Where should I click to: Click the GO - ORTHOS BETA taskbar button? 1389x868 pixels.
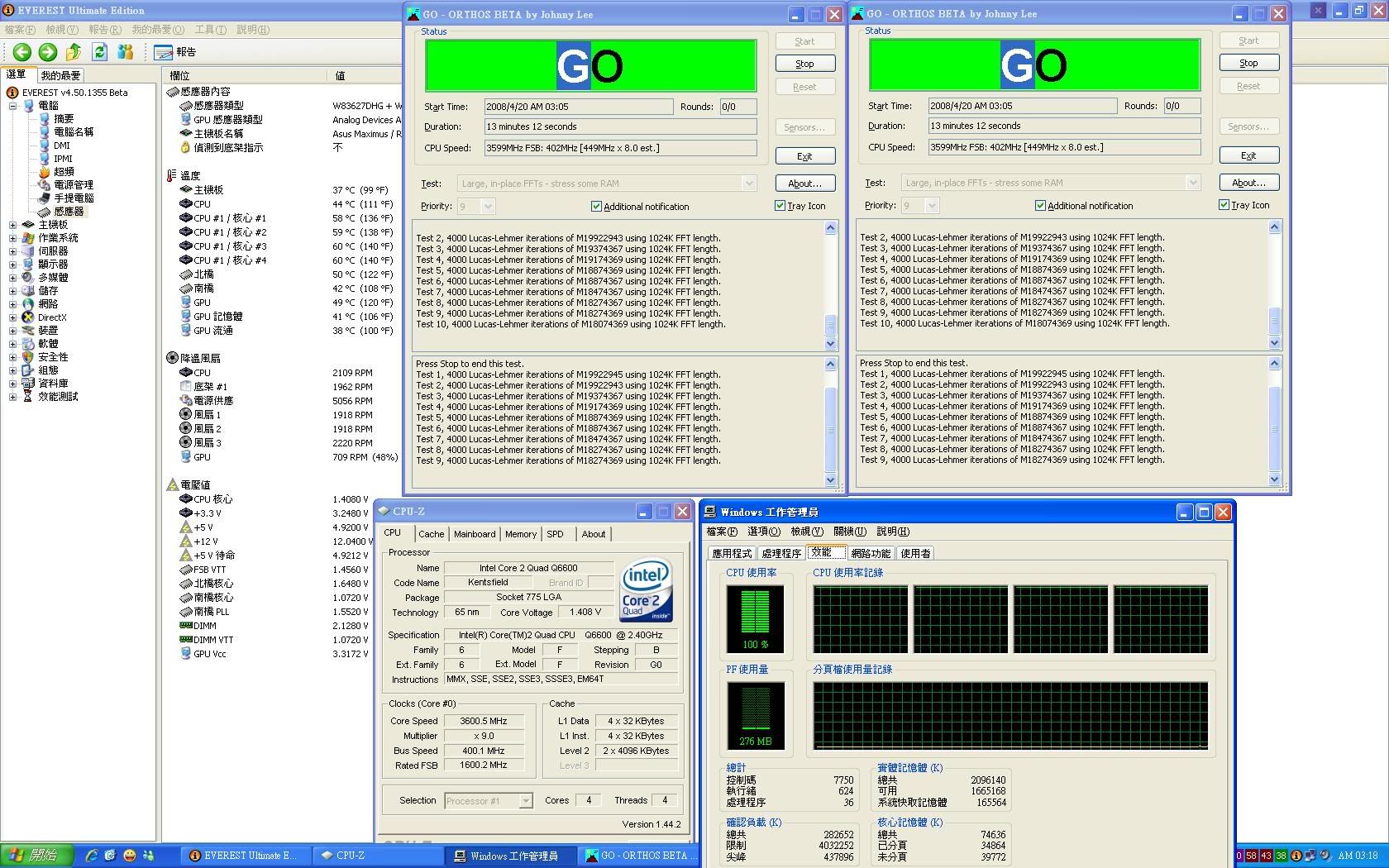[638, 856]
